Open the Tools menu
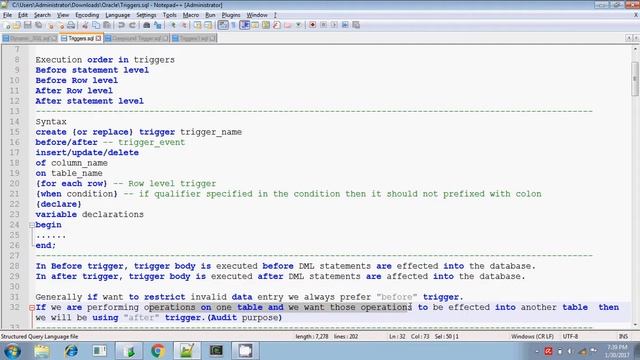 point(169,15)
